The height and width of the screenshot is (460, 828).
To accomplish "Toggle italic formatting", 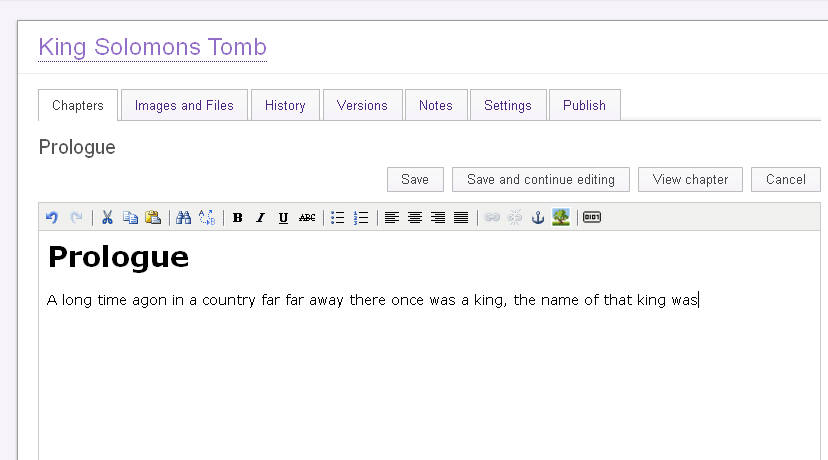I will click(x=260, y=217).
